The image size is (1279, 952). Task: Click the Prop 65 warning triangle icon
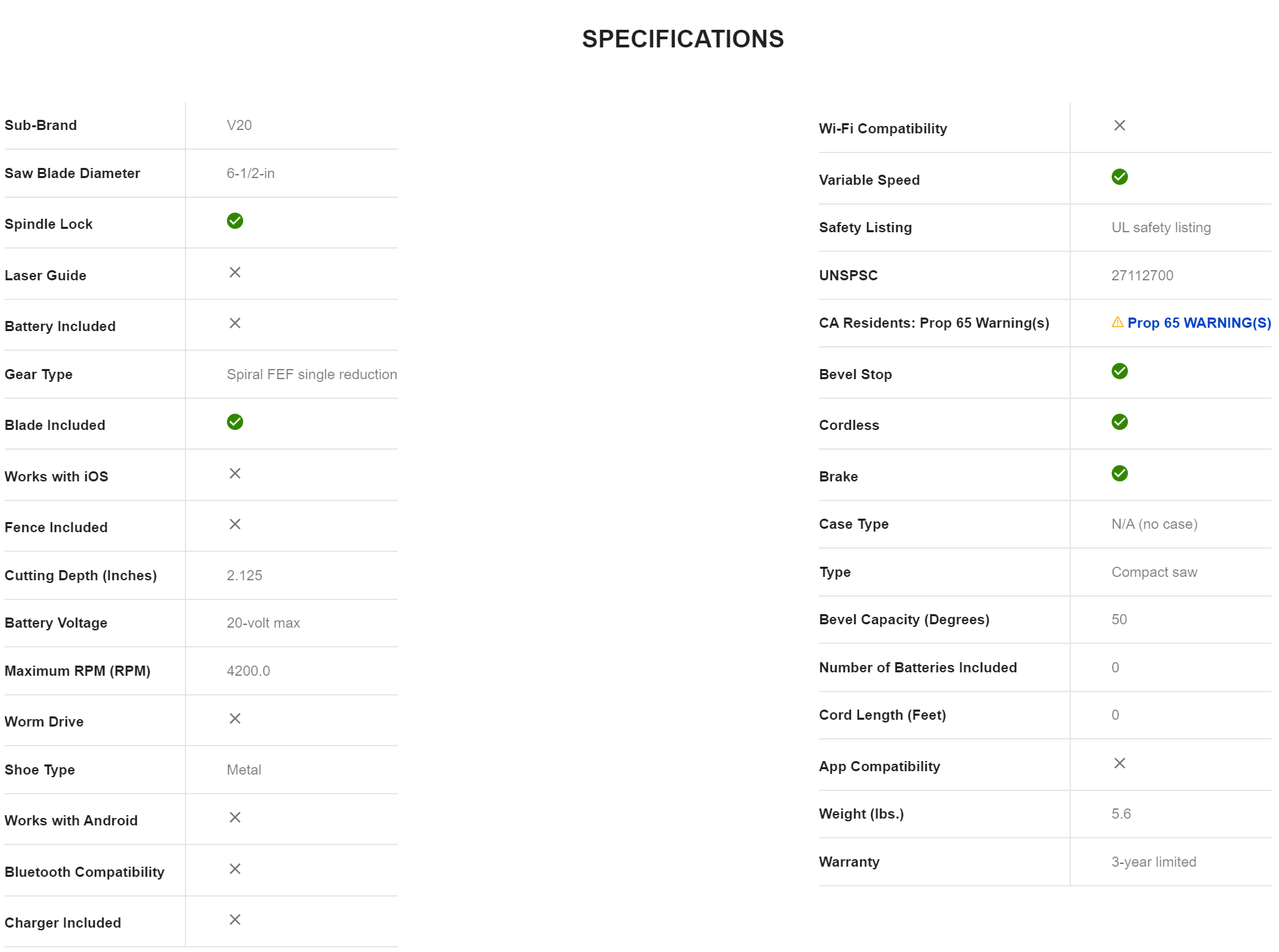[x=1117, y=322]
